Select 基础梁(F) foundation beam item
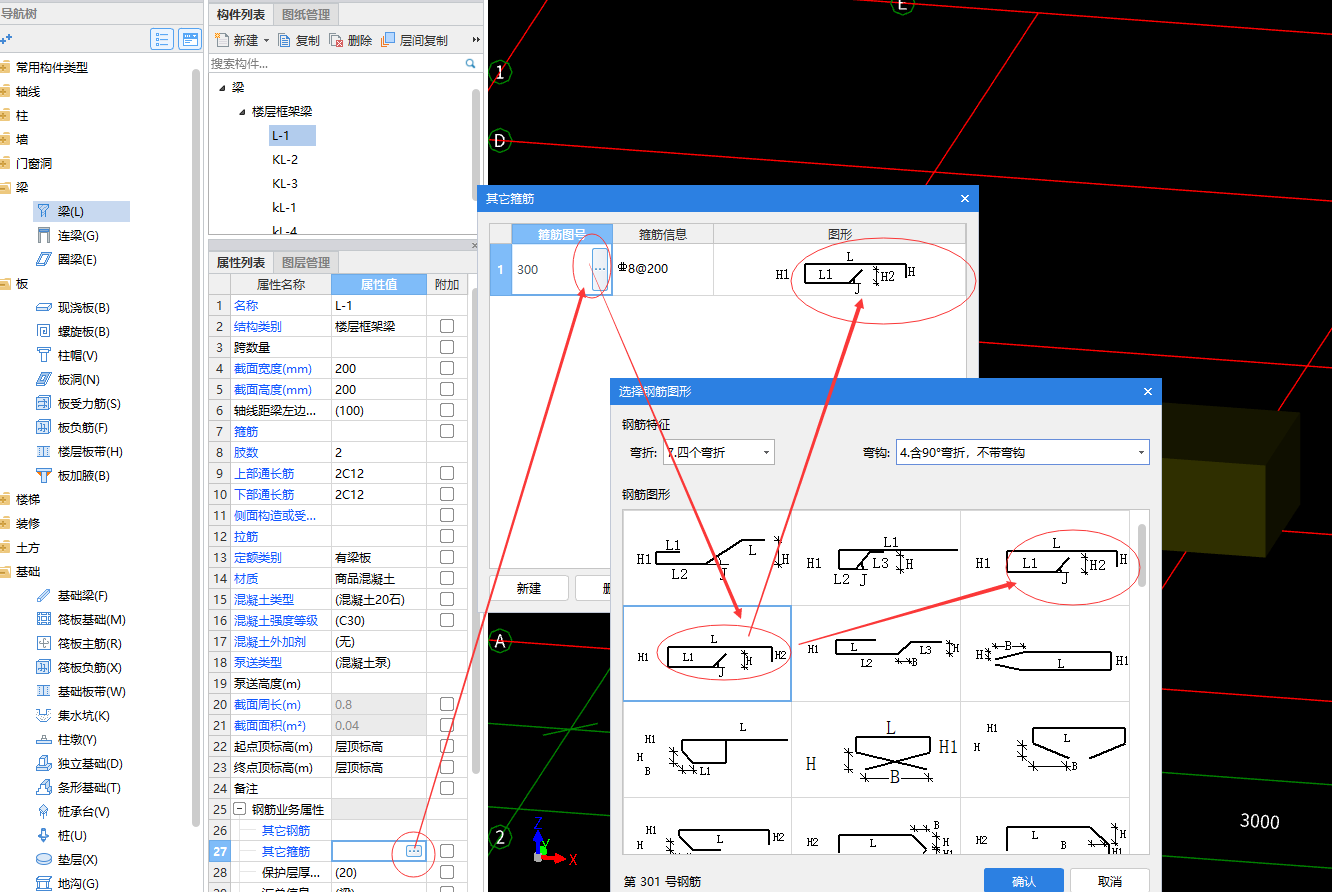The height and width of the screenshot is (892, 1332). click(x=84, y=595)
